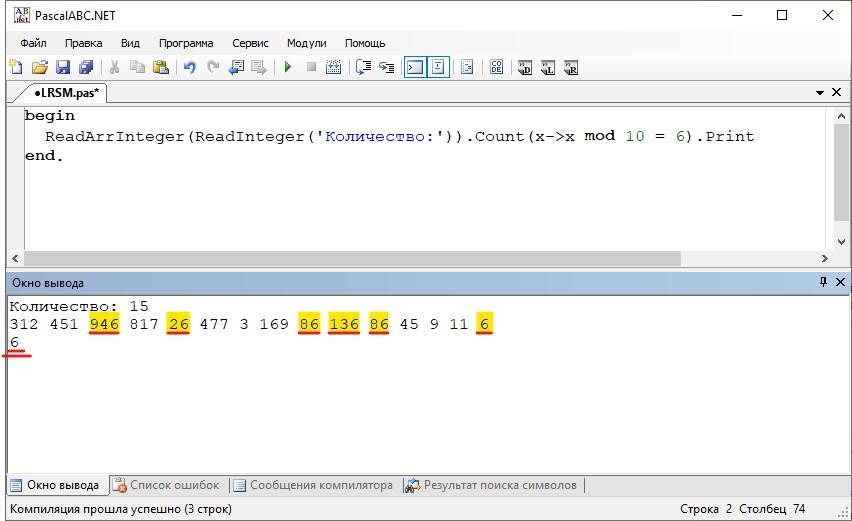
Task: Switch to Сообщения компилятора tab
Action: (x=313, y=485)
